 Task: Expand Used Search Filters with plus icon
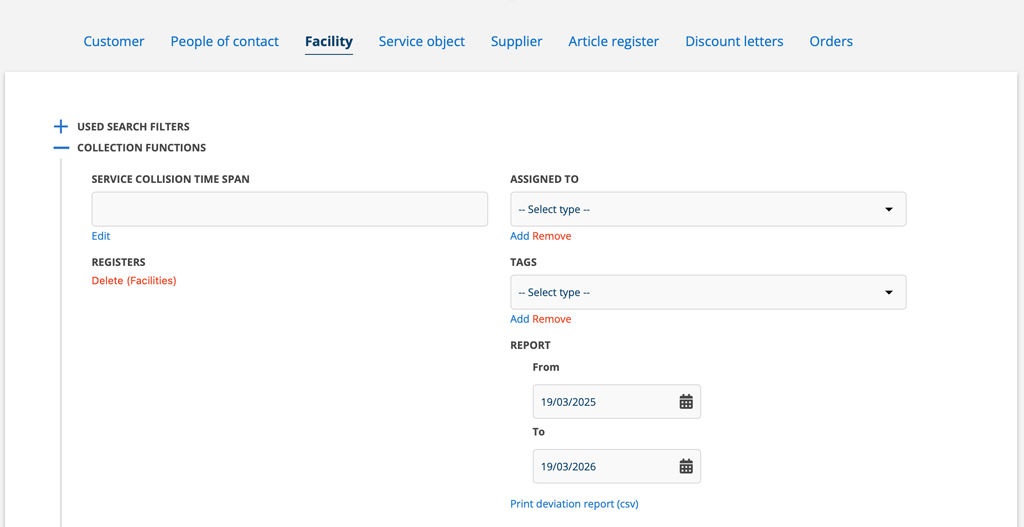pyautogui.click(x=61, y=127)
